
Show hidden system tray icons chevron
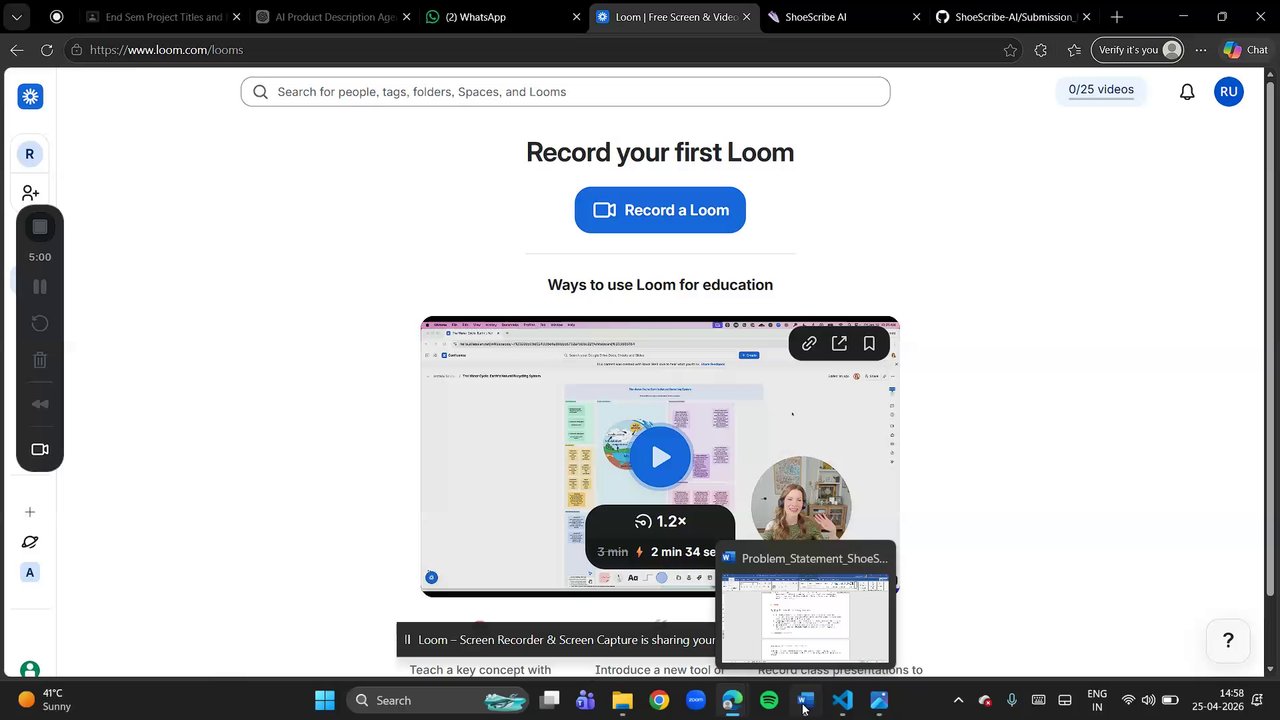958,700
